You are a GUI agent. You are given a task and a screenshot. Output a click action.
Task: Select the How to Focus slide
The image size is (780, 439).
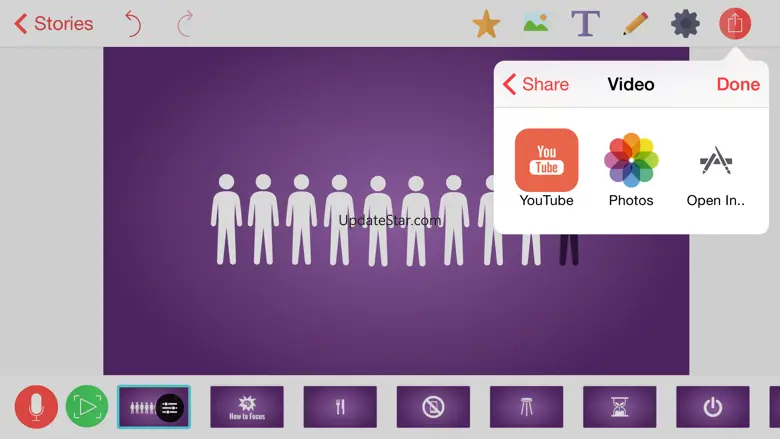tap(247, 407)
